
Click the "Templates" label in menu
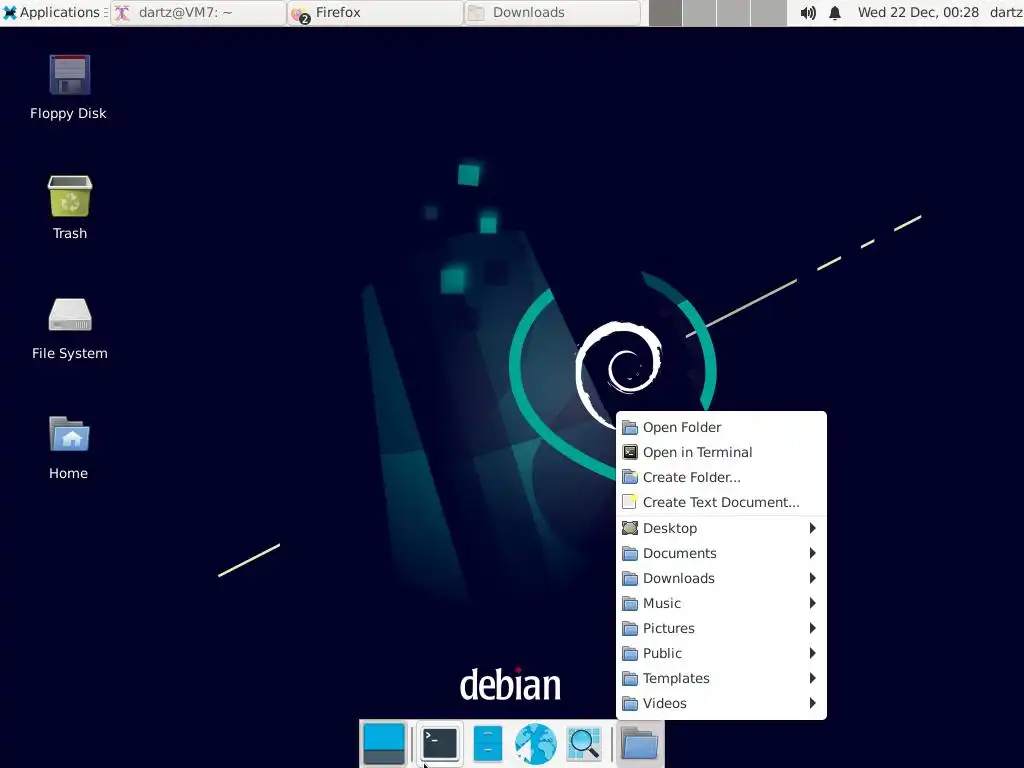tap(676, 678)
